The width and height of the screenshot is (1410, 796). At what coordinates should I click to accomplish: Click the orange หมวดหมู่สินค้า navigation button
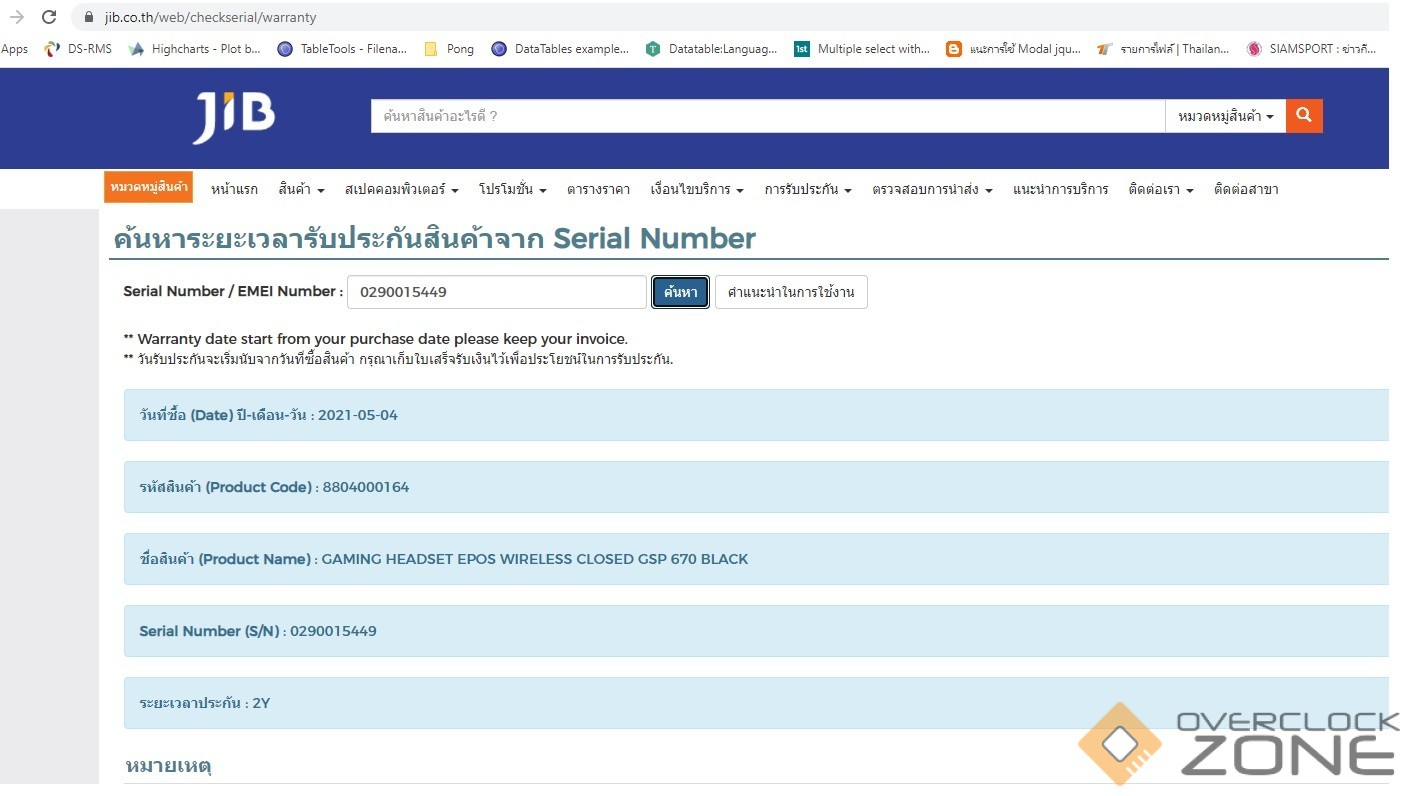point(148,187)
